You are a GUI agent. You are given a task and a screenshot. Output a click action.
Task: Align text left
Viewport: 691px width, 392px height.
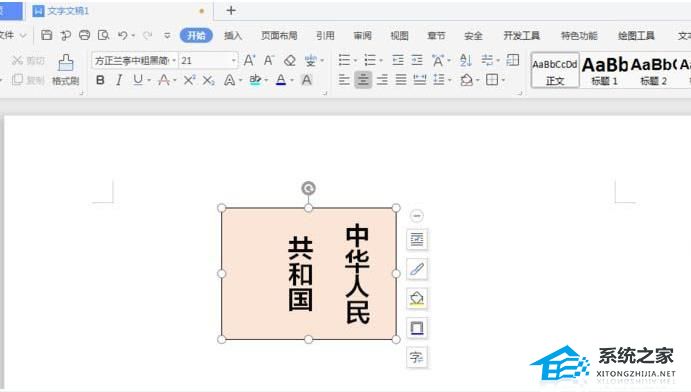pos(344,80)
